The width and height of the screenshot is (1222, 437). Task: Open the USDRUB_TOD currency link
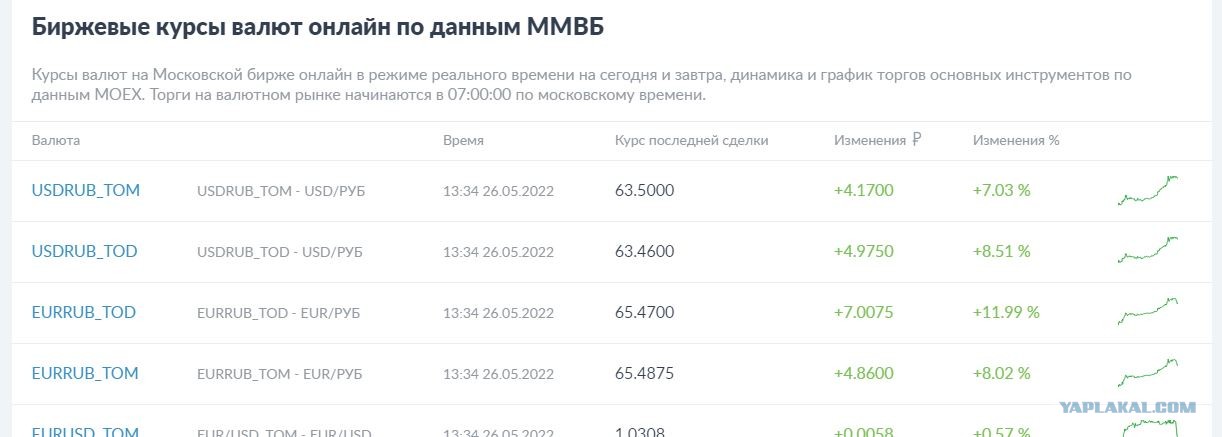(85, 251)
